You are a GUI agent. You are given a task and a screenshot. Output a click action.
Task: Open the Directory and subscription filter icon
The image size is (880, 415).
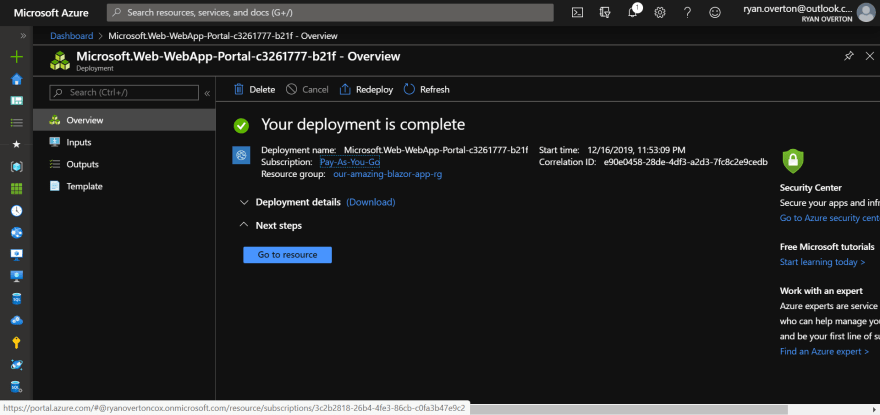[604, 12]
